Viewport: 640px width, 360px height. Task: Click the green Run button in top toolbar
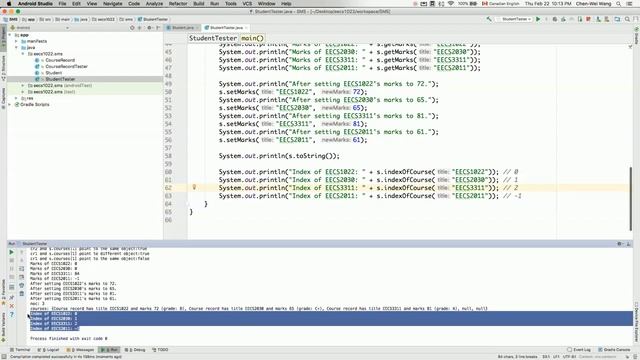[538, 19]
